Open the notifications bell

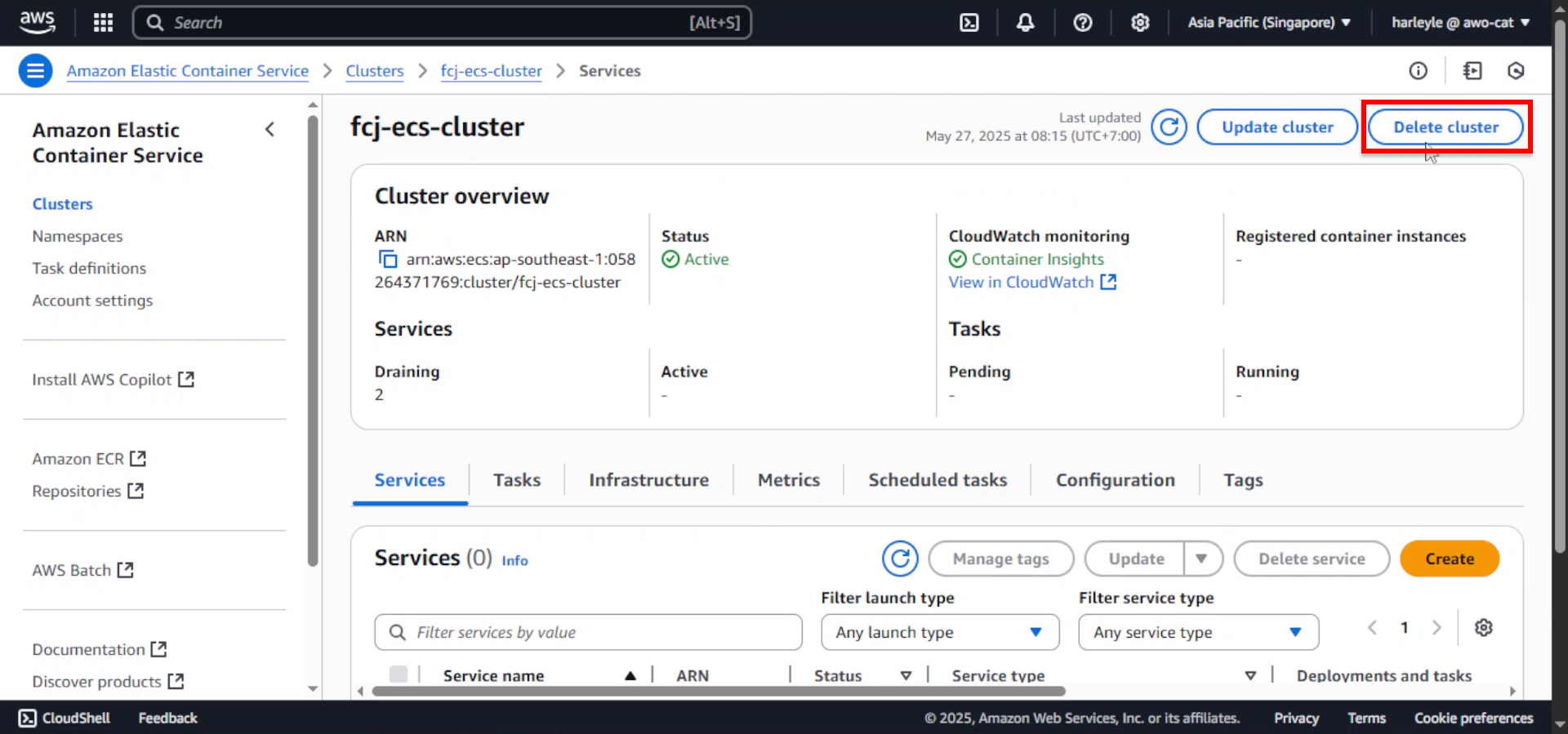click(1025, 22)
